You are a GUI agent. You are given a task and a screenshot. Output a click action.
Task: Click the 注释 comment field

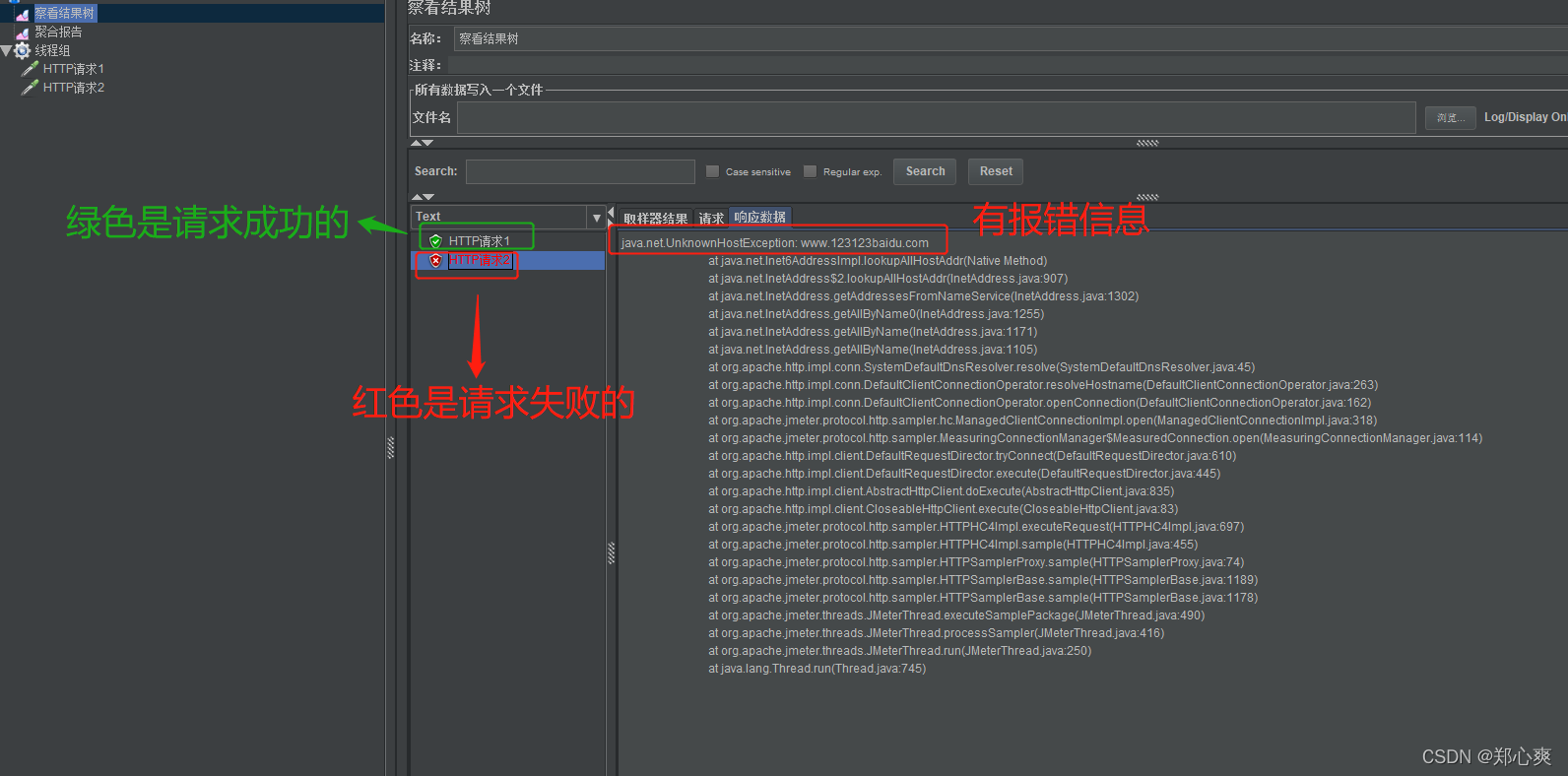click(1008, 65)
